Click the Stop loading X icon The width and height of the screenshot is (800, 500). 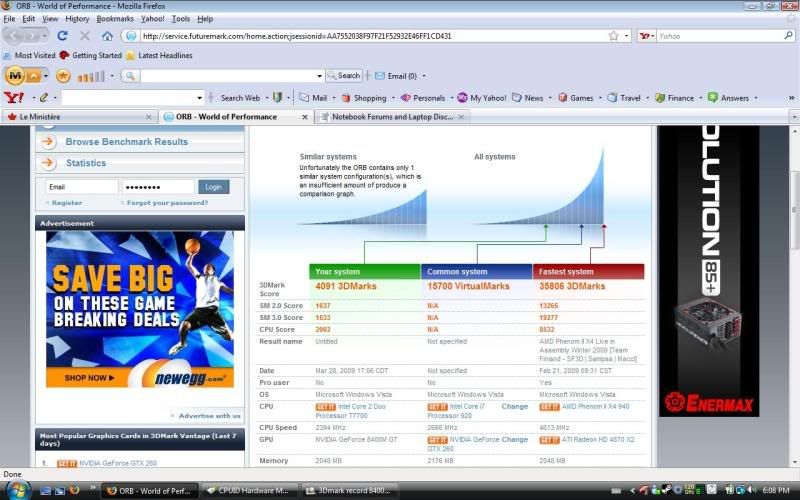pos(85,36)
